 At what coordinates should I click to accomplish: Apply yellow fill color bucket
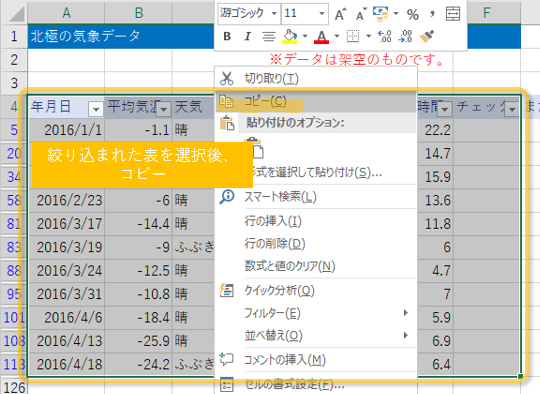290,36
